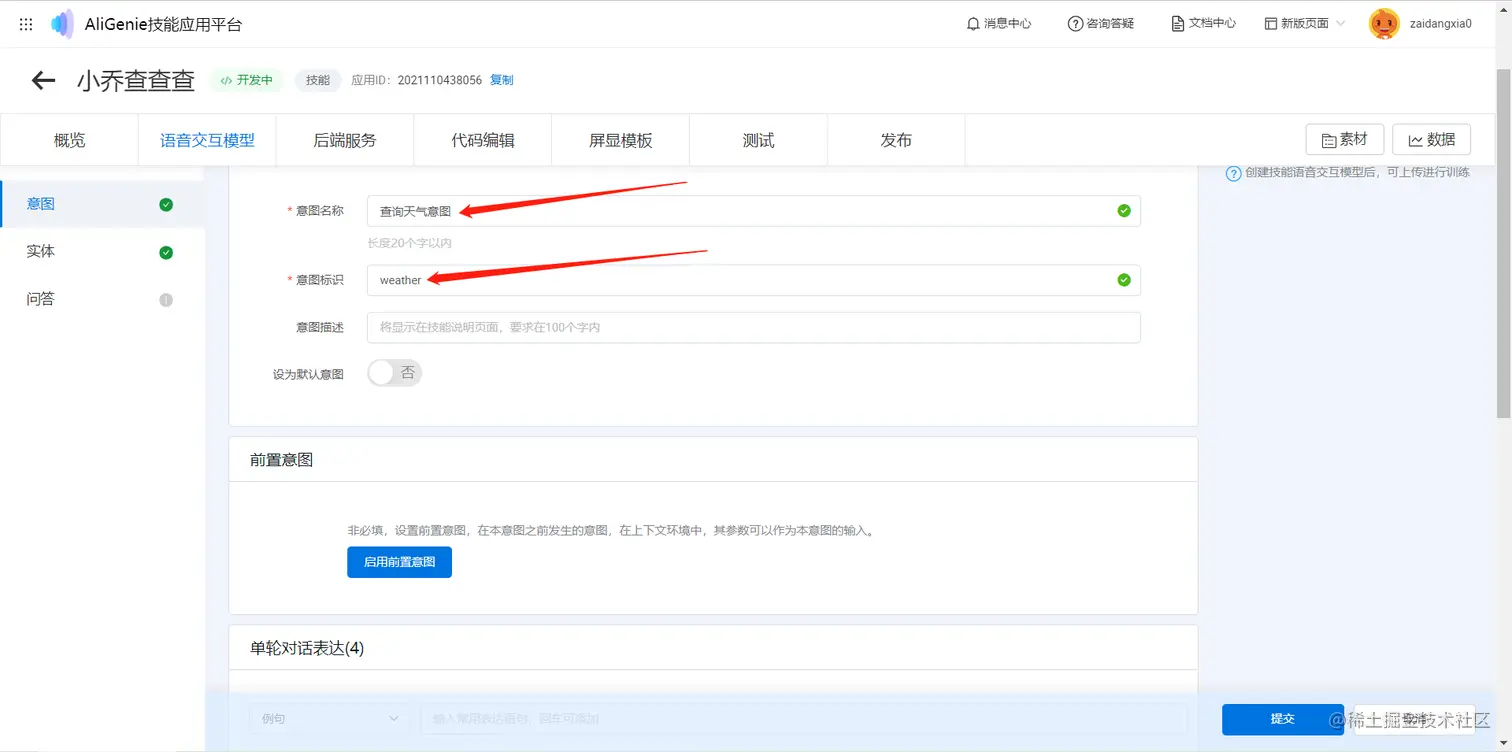This screenshot has height=752, width=1512.
Task: Click the 复制 link next to application ID
Action: [501, 80]
